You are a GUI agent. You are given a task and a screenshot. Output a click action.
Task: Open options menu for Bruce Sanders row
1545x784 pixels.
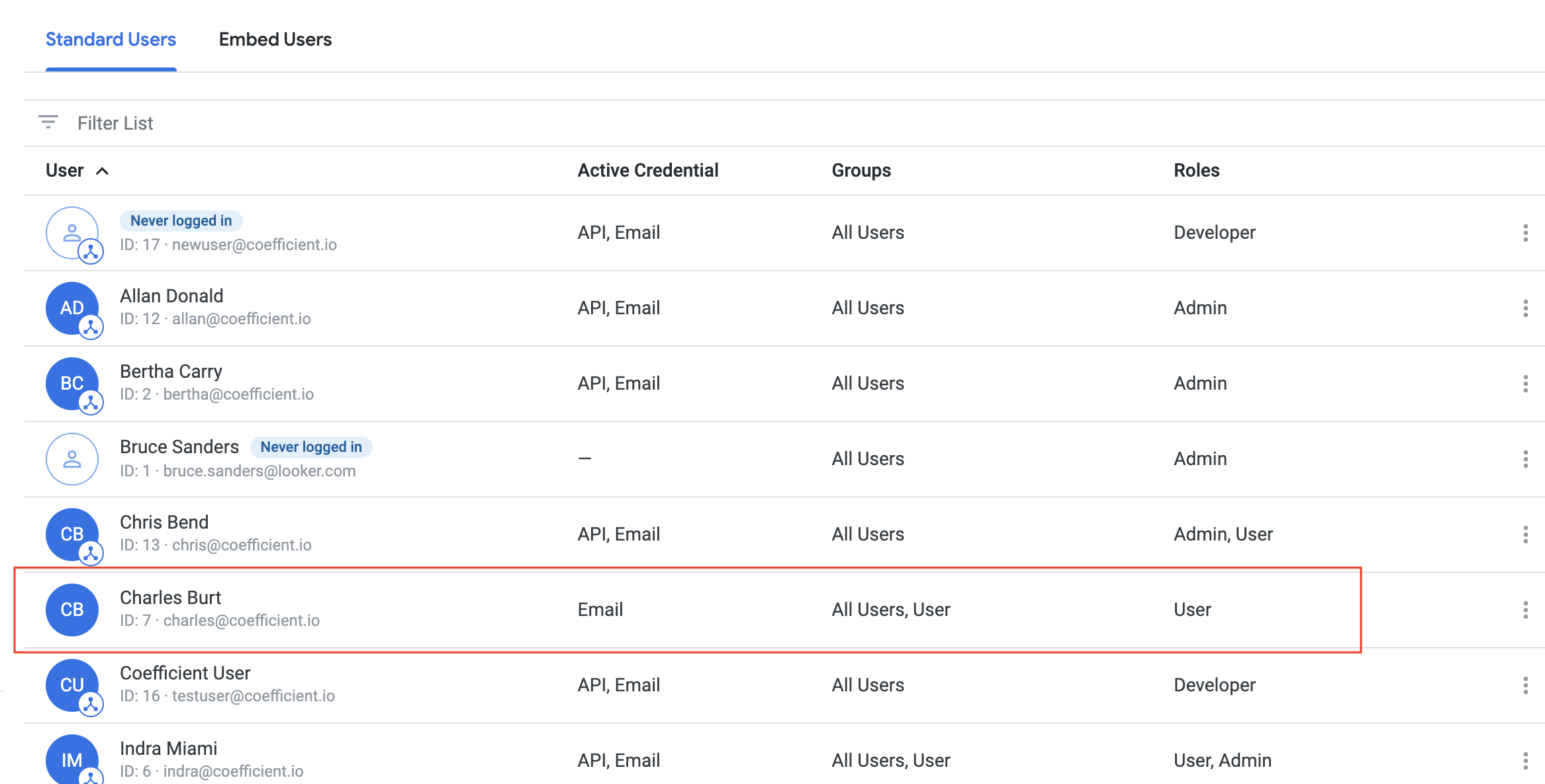click(x=1525, y=459)
